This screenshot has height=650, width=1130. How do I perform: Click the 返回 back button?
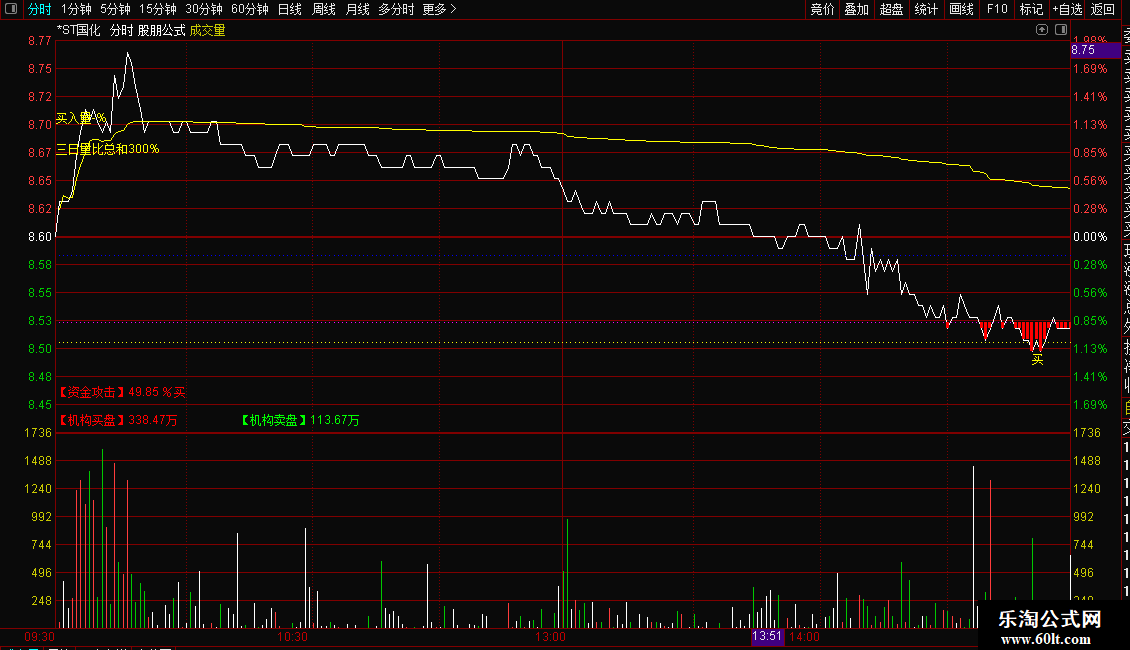pos(1103,9)
